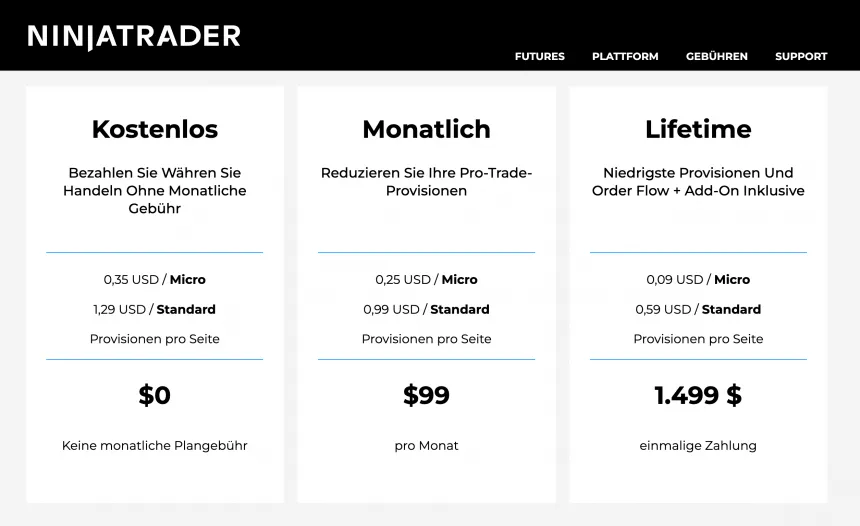Click the NinjaTrader logo
Viewport: 860px width, 526px height.
click(134, 37)
